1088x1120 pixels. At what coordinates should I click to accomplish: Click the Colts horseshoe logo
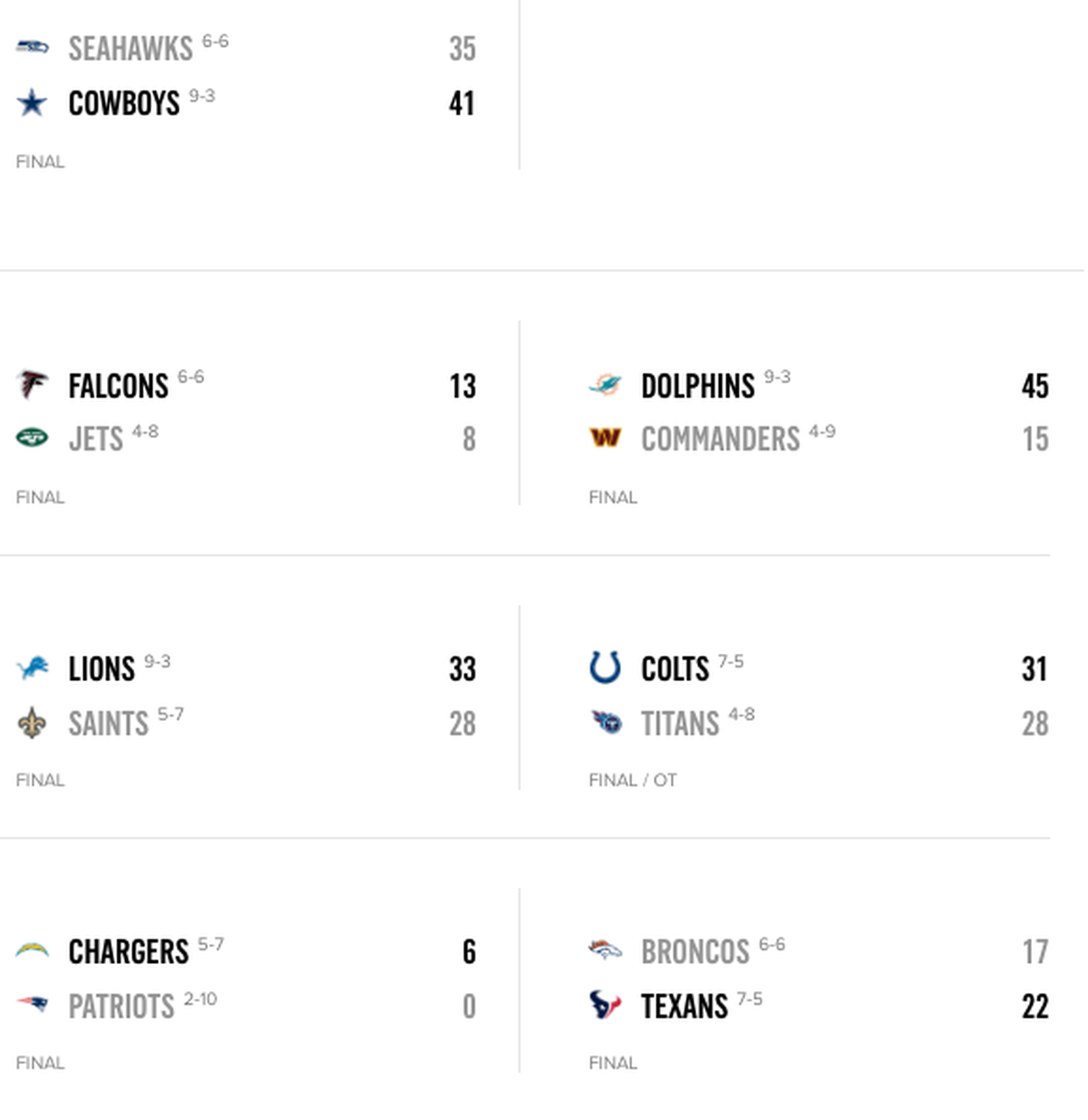605,667
